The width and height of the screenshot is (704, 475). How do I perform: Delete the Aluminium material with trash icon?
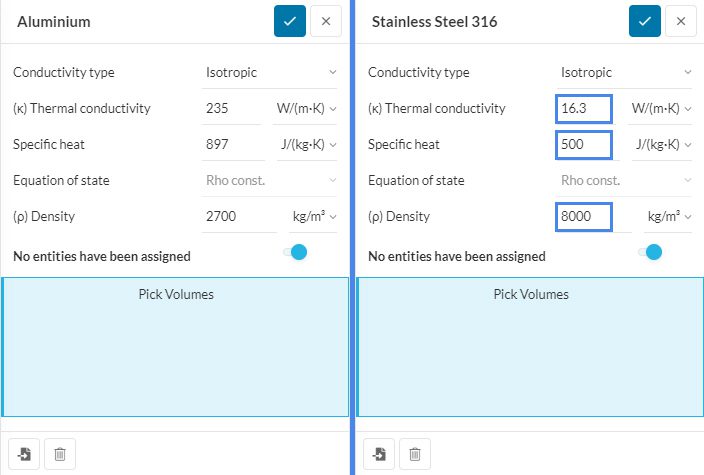(60, 454)
